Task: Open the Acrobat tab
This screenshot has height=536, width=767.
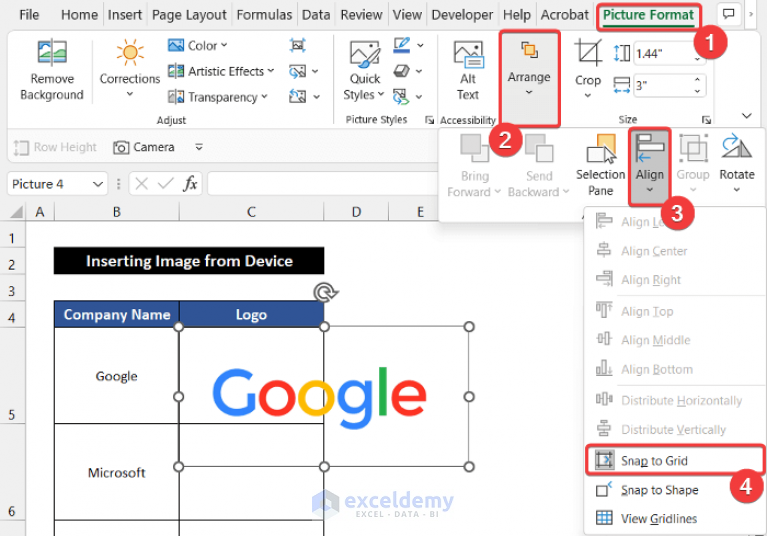Action: point(564,15)
